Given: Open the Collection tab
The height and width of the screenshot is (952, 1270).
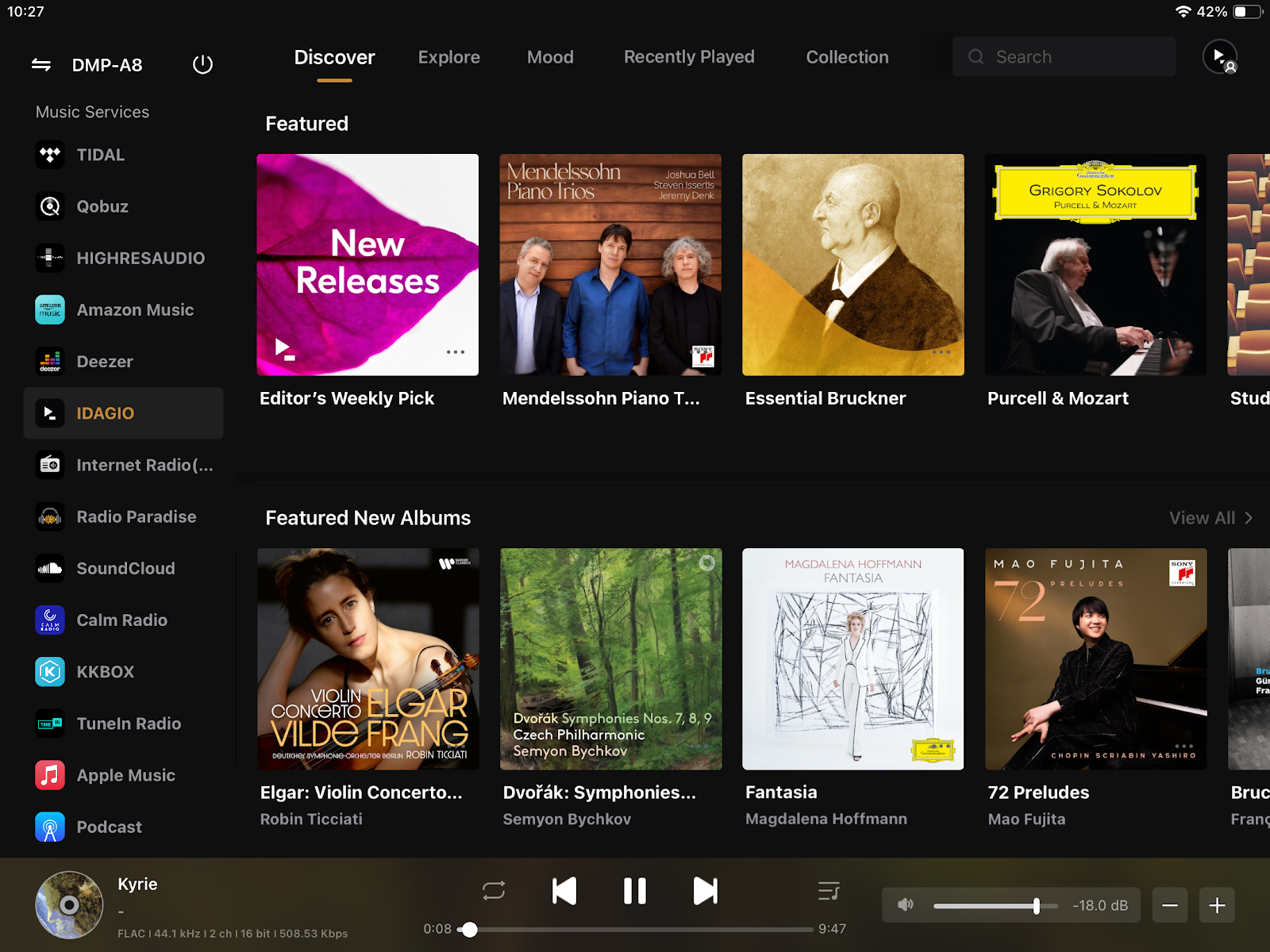Looking at the screenshot, I should 847,57.
